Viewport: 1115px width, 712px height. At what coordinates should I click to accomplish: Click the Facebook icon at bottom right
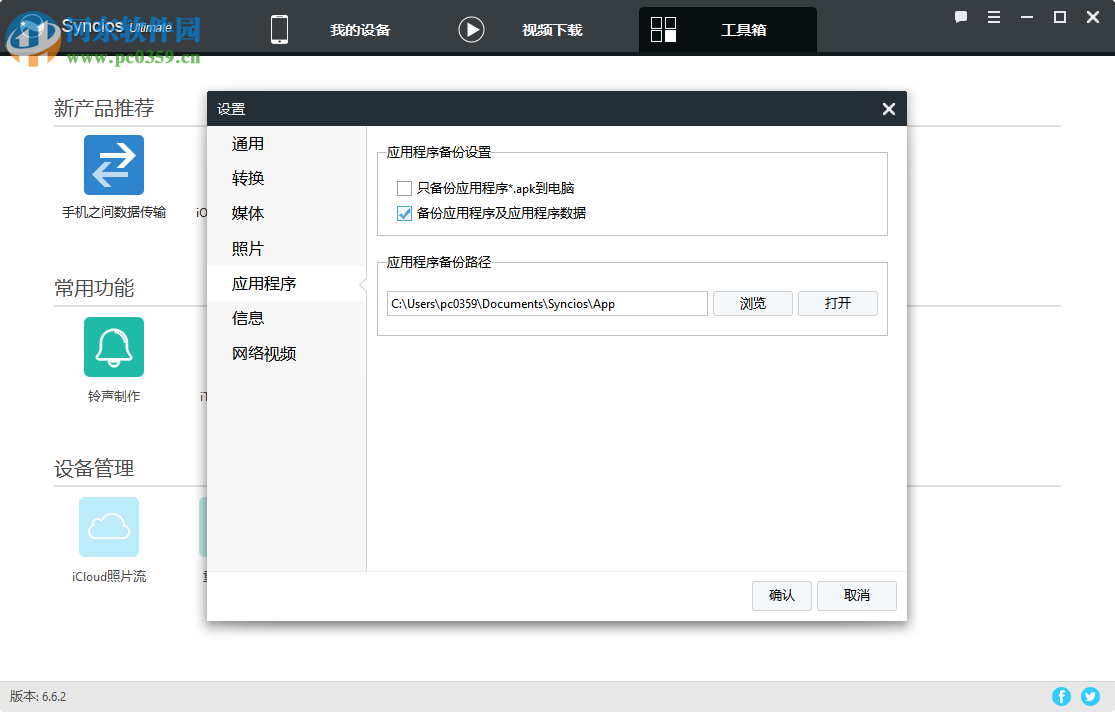[1061, 696]
